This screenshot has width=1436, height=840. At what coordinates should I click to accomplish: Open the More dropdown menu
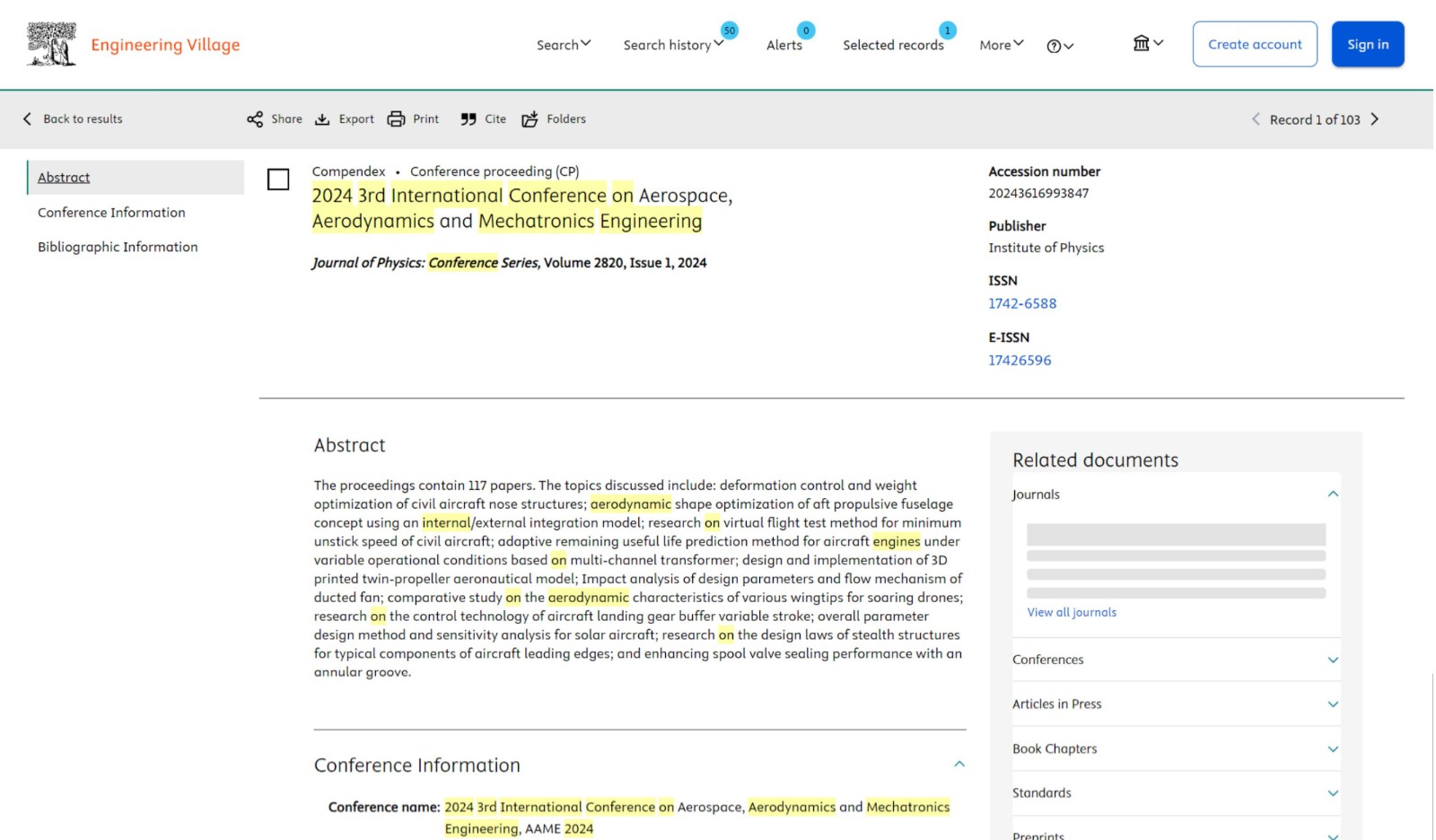[1002, 45]
